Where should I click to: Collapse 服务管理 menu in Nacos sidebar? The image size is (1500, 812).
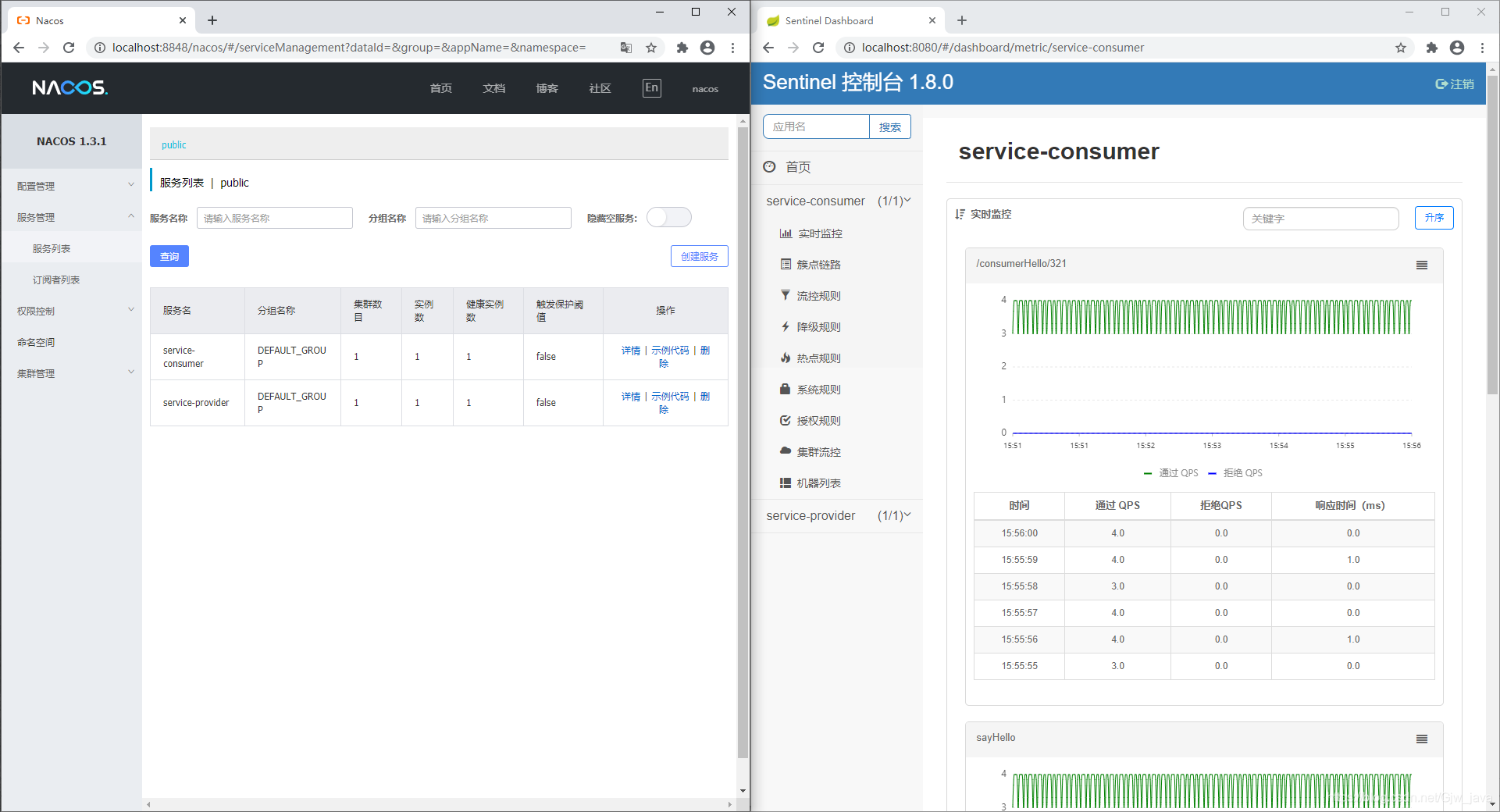(72, 217)
